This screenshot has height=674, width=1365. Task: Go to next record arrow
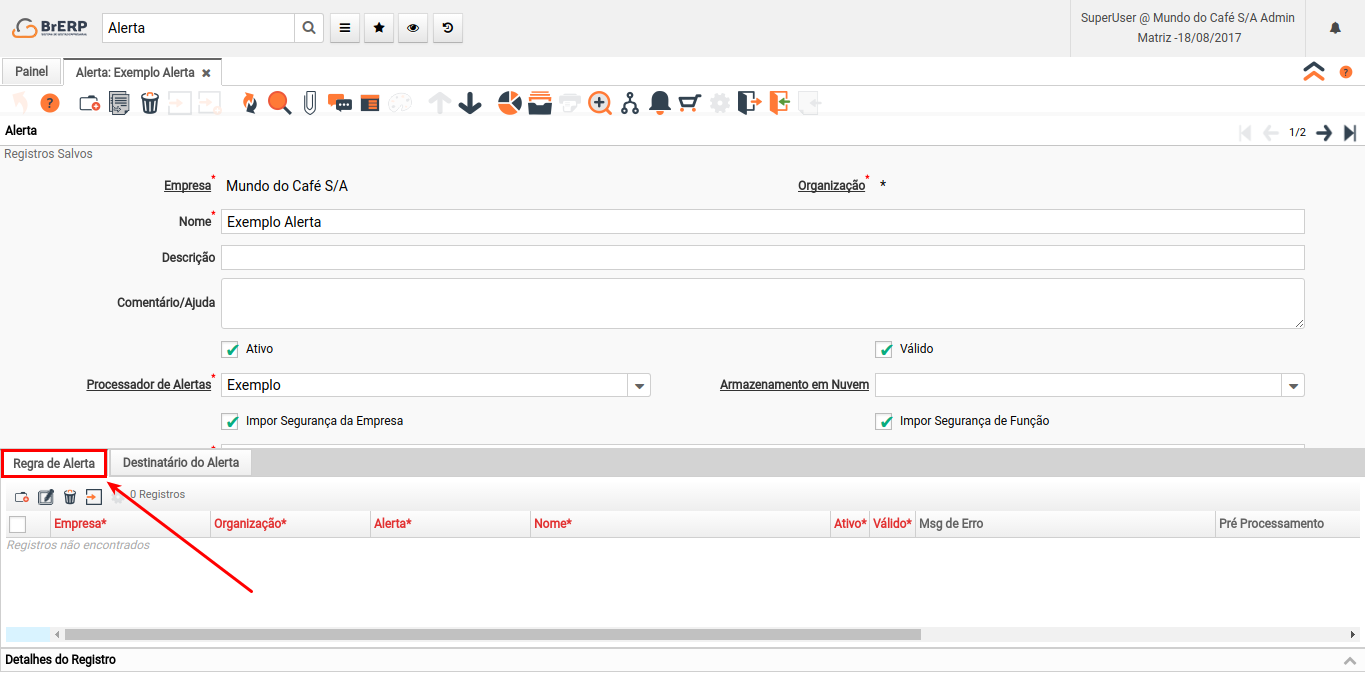[1324, 133]
